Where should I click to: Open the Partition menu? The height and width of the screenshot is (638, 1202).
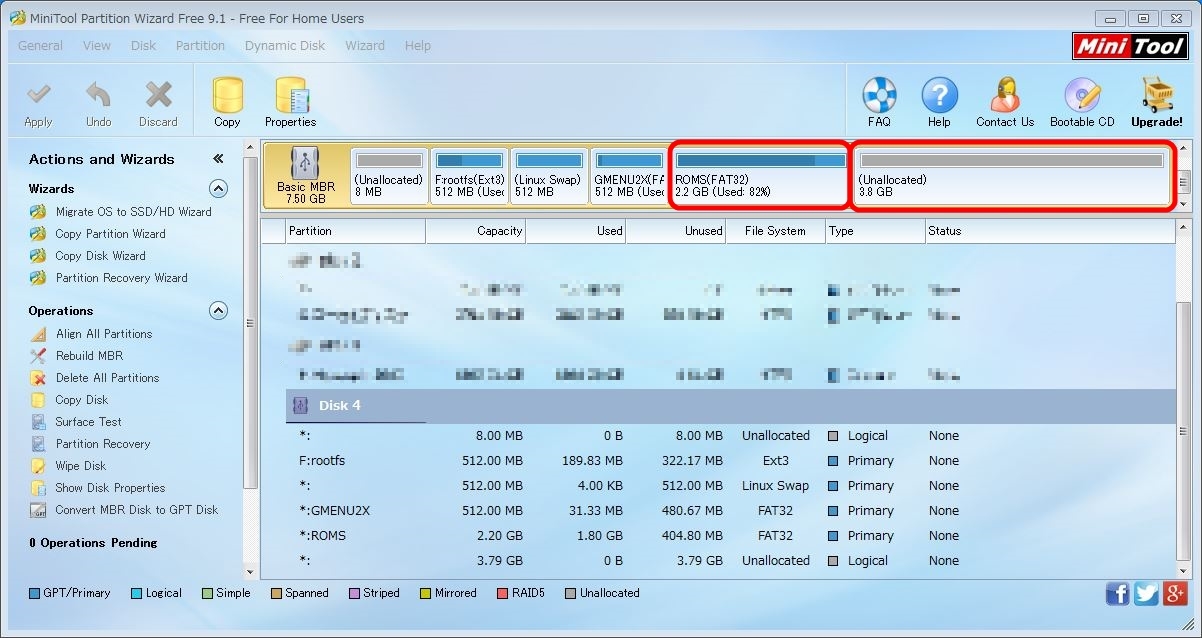pos(200,45)
